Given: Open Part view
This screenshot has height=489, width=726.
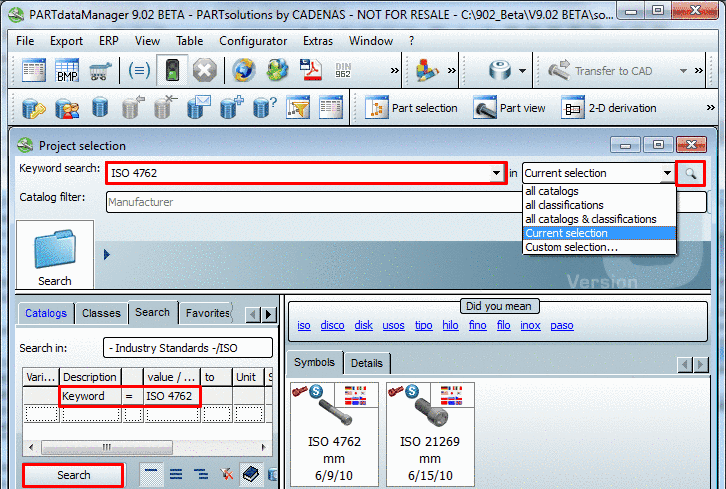Looking at the screenshot, I should 509,108.
